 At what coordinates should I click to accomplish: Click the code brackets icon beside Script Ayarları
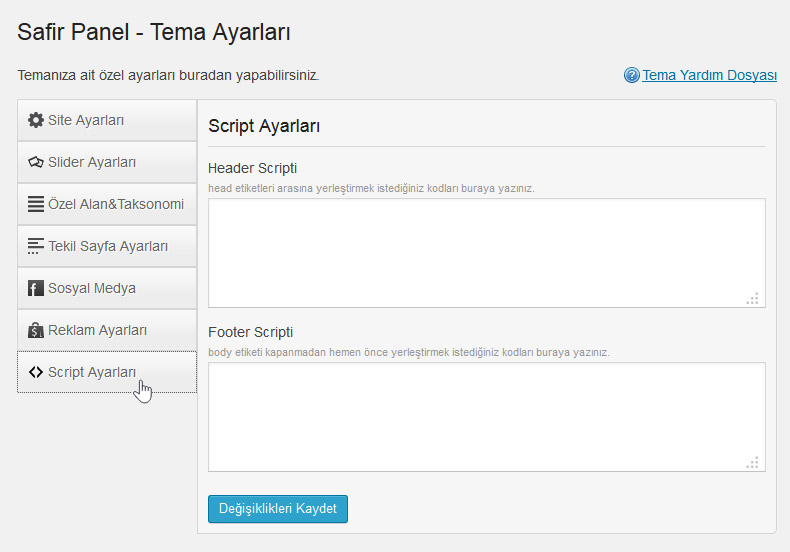click(36, 372)
